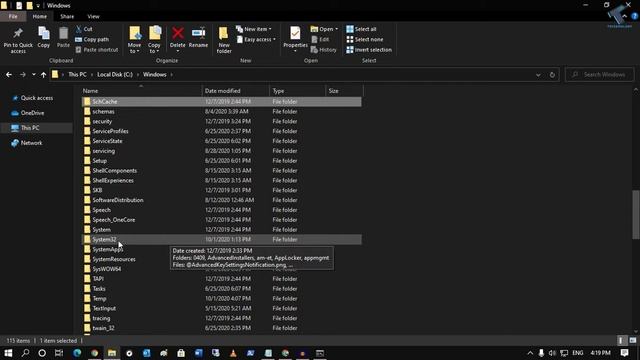Click Edit in the Open group
This screenshot has width=640, height=360.
pos(320,40)
